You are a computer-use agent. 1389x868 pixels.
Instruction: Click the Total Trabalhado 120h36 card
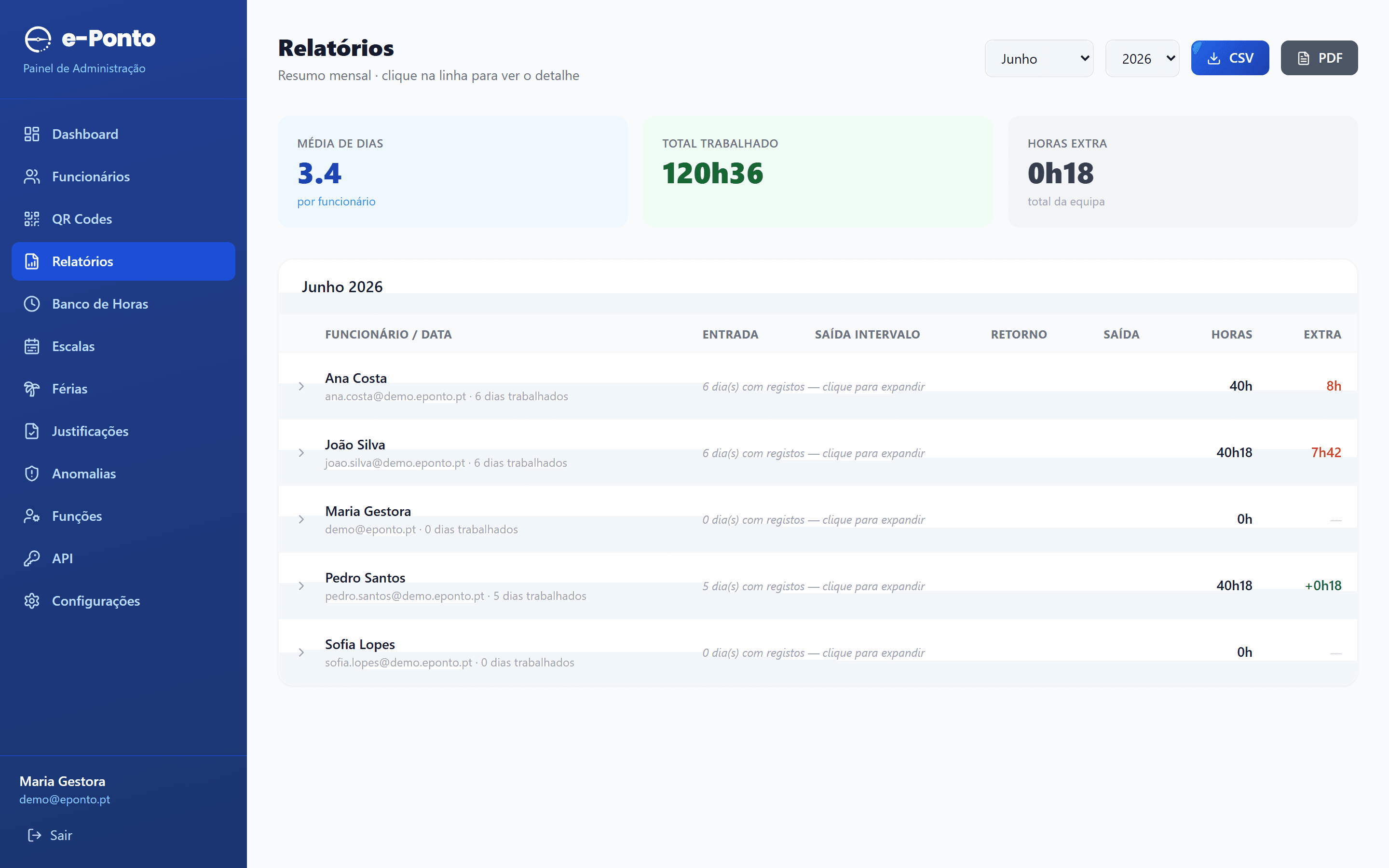coord(817,172)
